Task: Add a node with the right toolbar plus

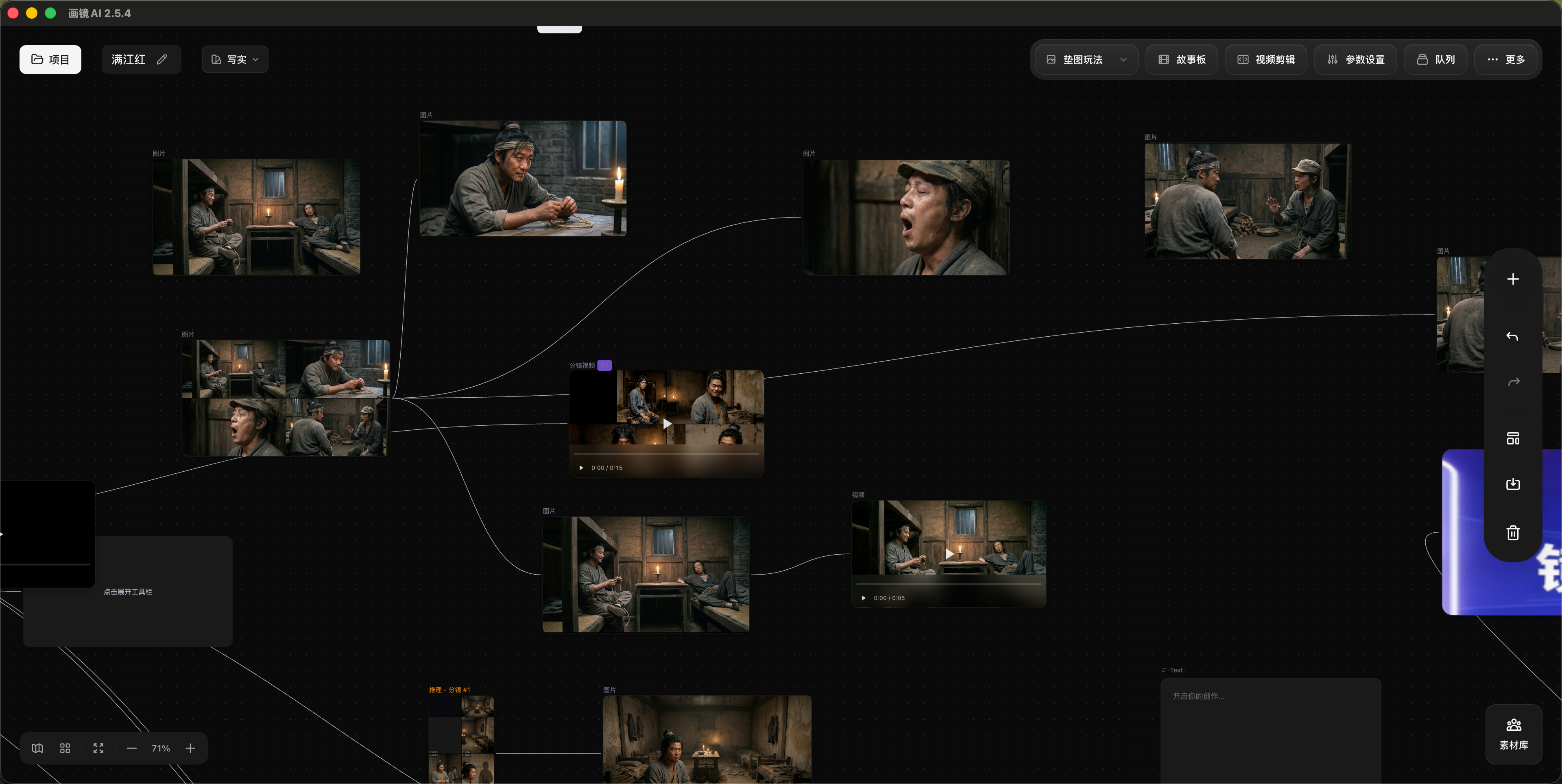Action: pyautogui.click(x=1512, y=279)
